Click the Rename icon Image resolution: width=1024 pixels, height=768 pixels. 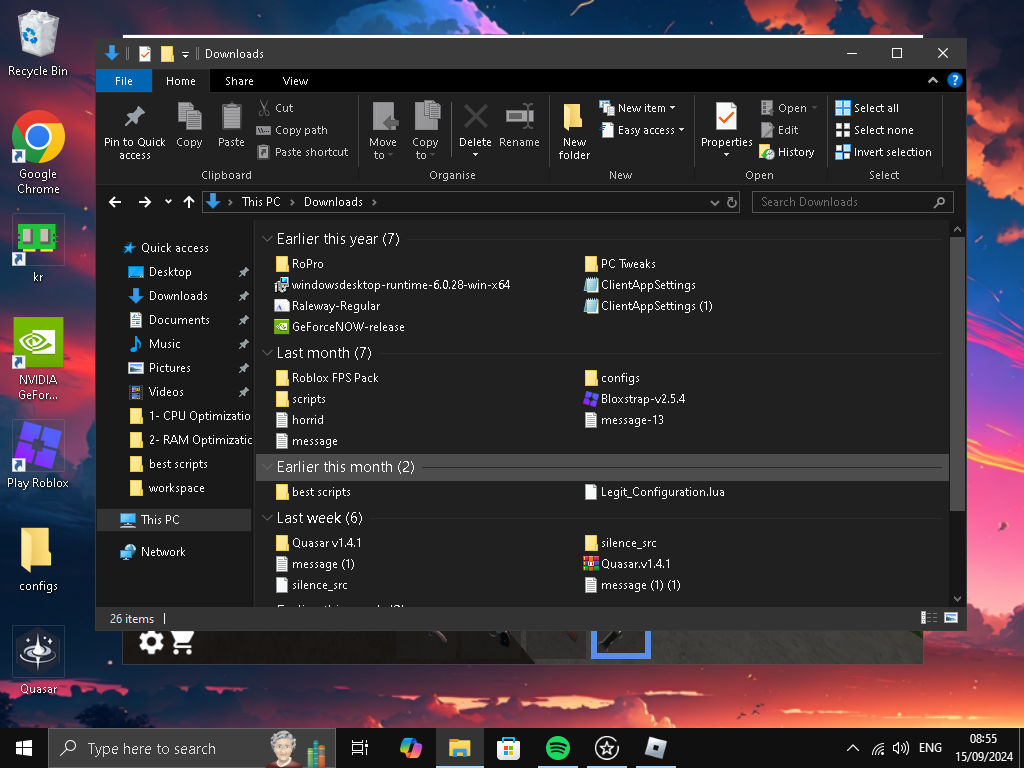519,117
